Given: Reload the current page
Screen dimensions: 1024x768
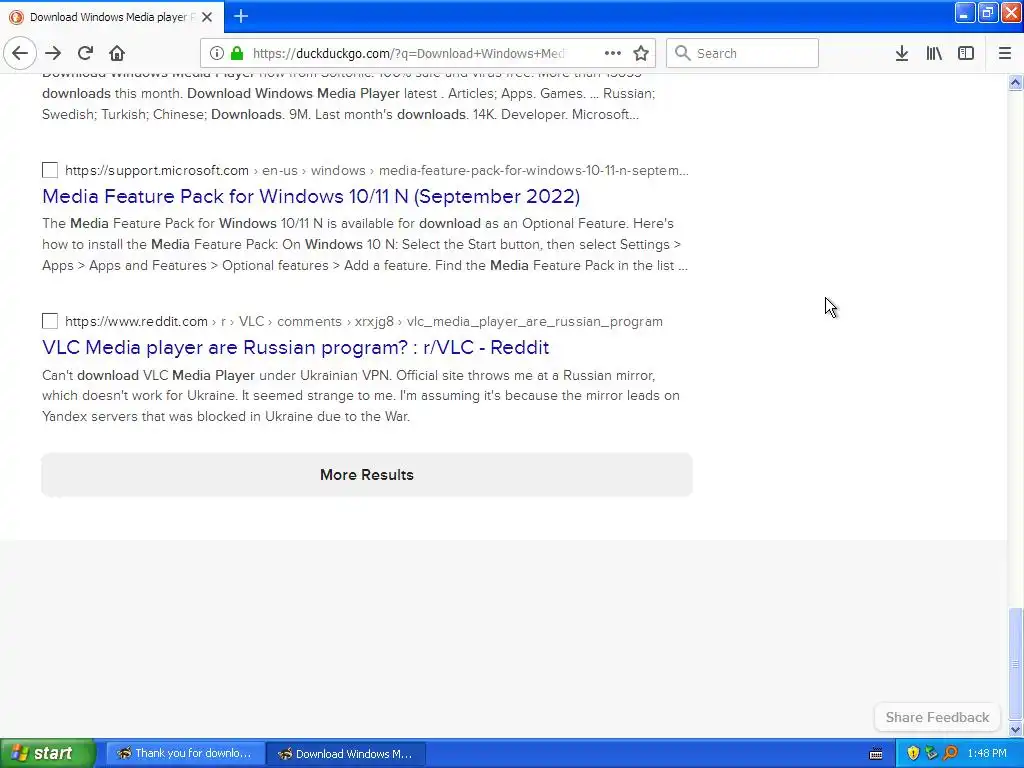Looking at the screenshot, I should (x=86, y=53).
